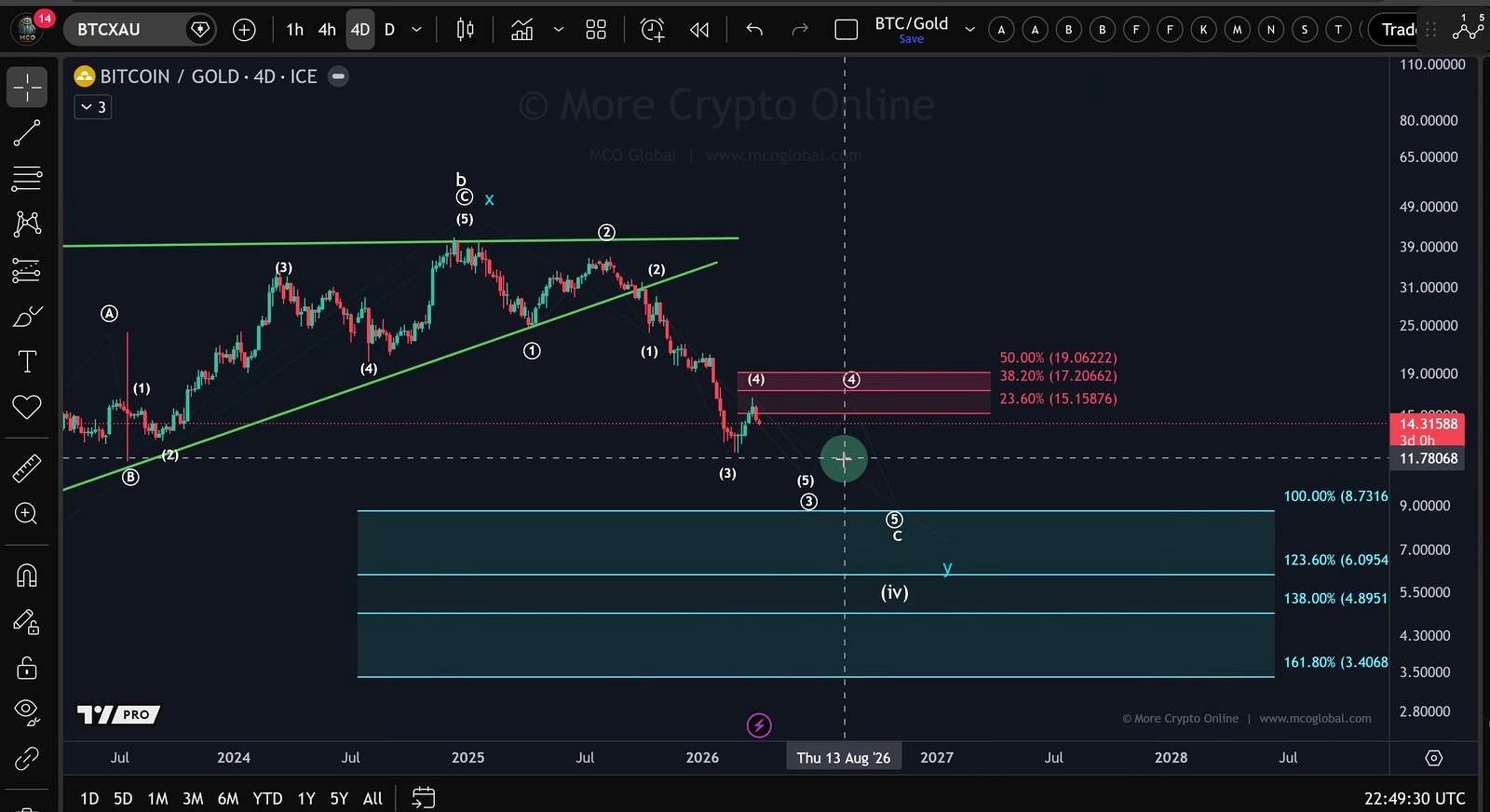Select the 23.60% (15.15876) Fibonacci label
This screenshot has width=1490, height=812.
coord(1058,399)
